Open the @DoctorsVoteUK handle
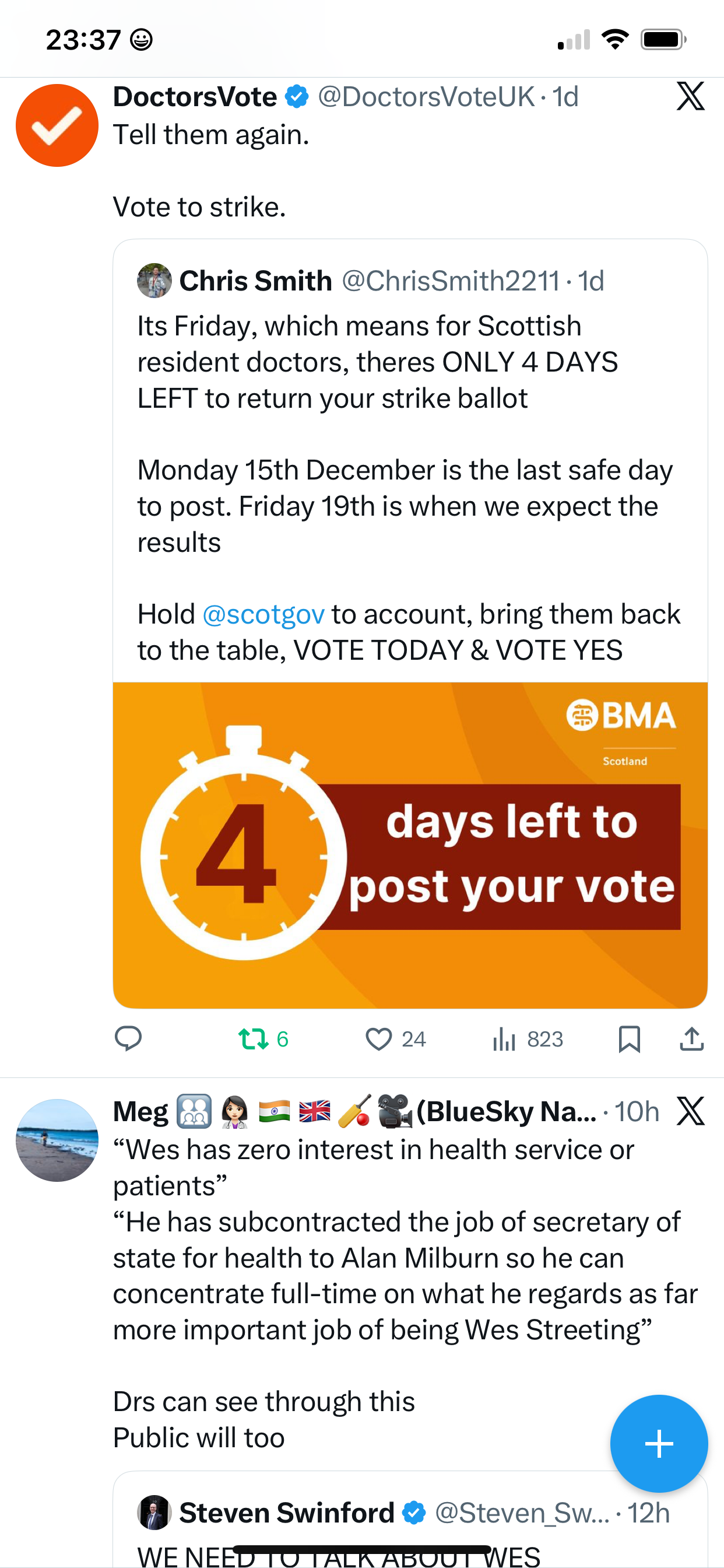Screen dimensions: 724x1568 [426, 97]
